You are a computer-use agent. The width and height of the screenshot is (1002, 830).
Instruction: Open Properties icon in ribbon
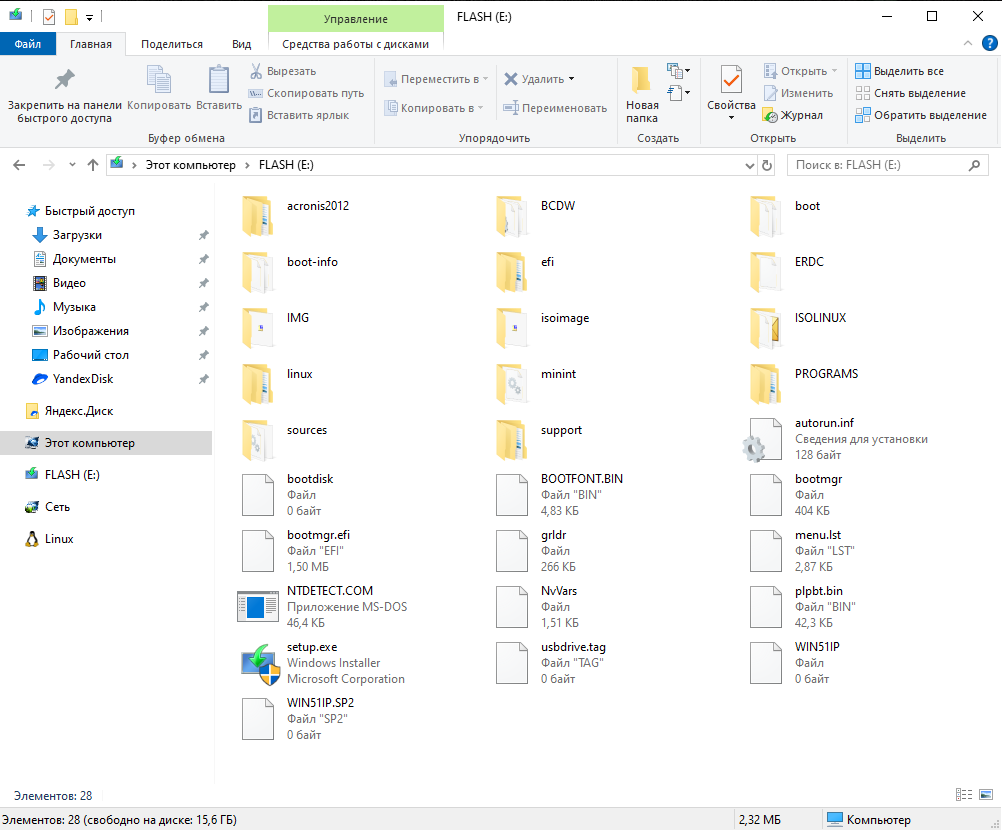[731, 81]
